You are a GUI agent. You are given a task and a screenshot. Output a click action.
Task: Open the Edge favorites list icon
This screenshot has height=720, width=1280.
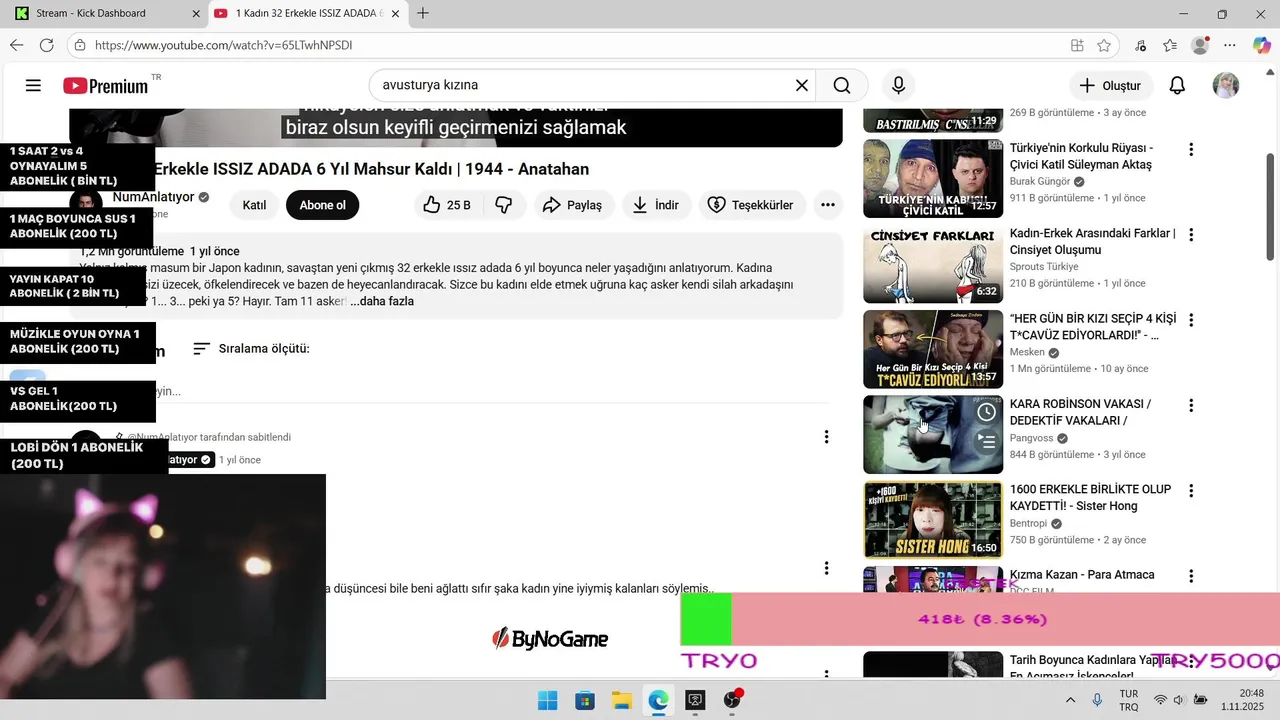pos(1170,45)
